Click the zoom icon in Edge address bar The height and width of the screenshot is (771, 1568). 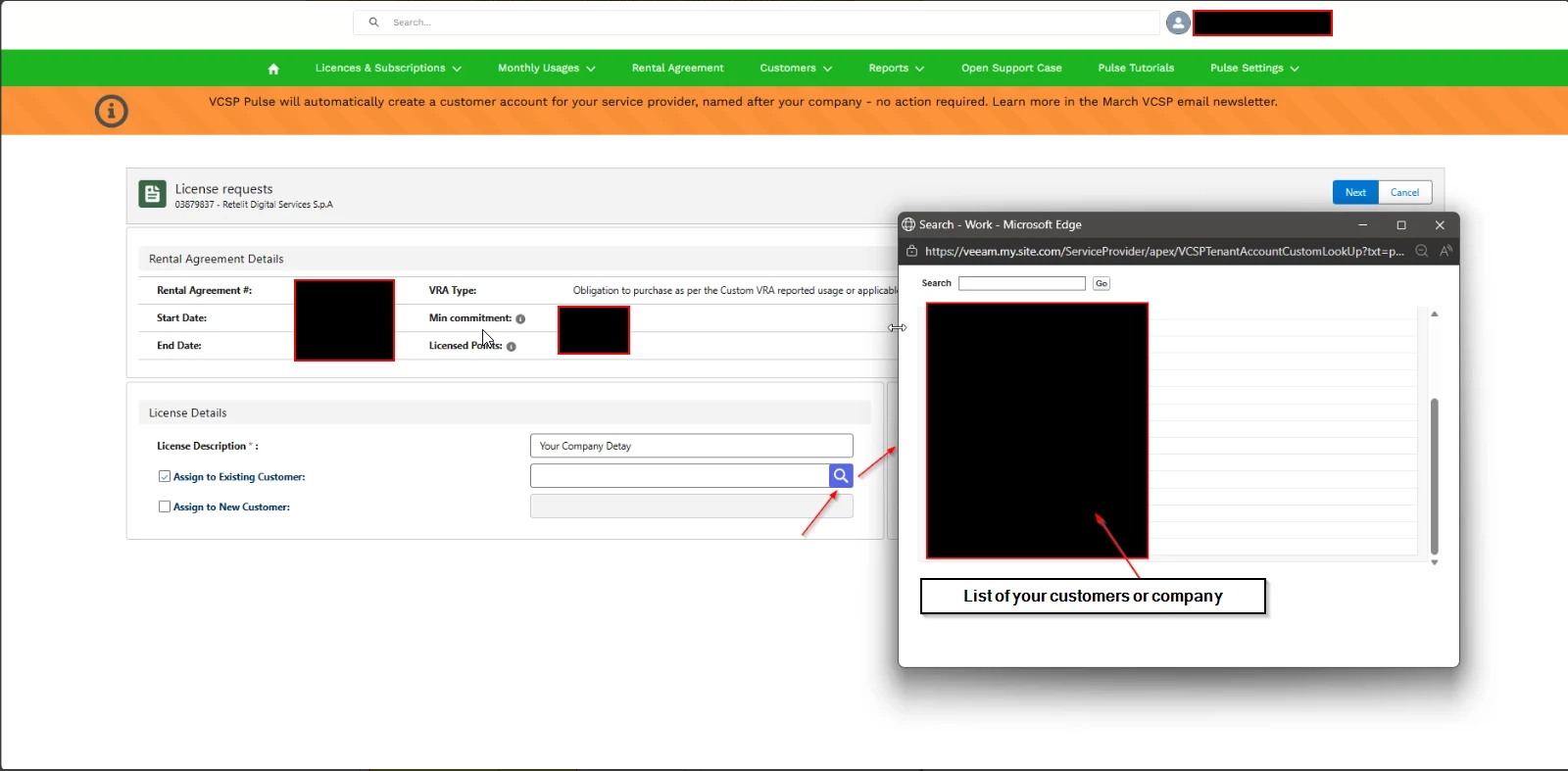tap(1422, 252)
